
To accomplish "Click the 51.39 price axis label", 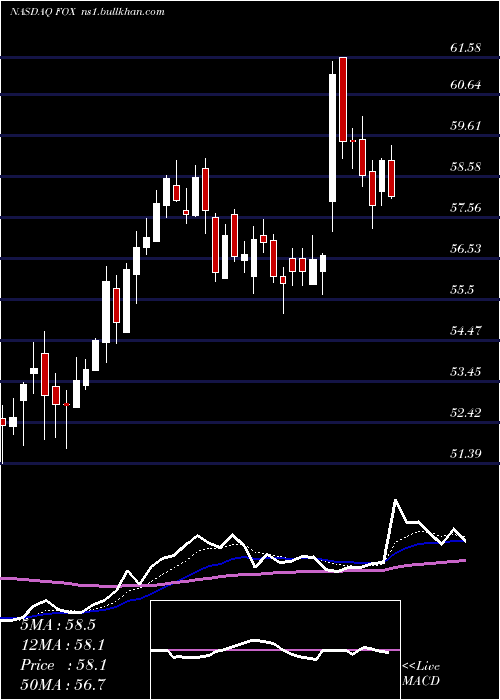I will [466, 453].
